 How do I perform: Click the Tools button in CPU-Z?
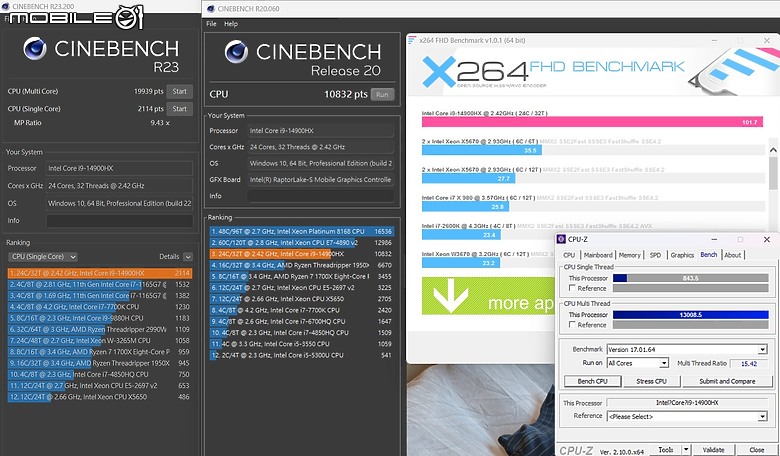tap(666, 450)
